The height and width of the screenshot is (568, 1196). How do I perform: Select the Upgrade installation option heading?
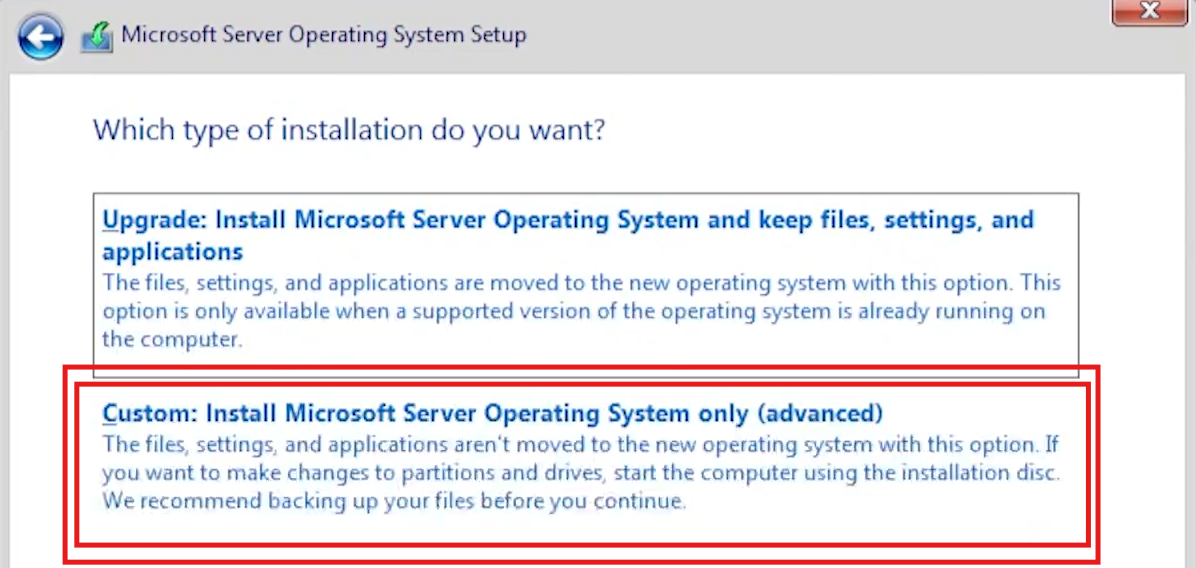[x=568, y=235]
